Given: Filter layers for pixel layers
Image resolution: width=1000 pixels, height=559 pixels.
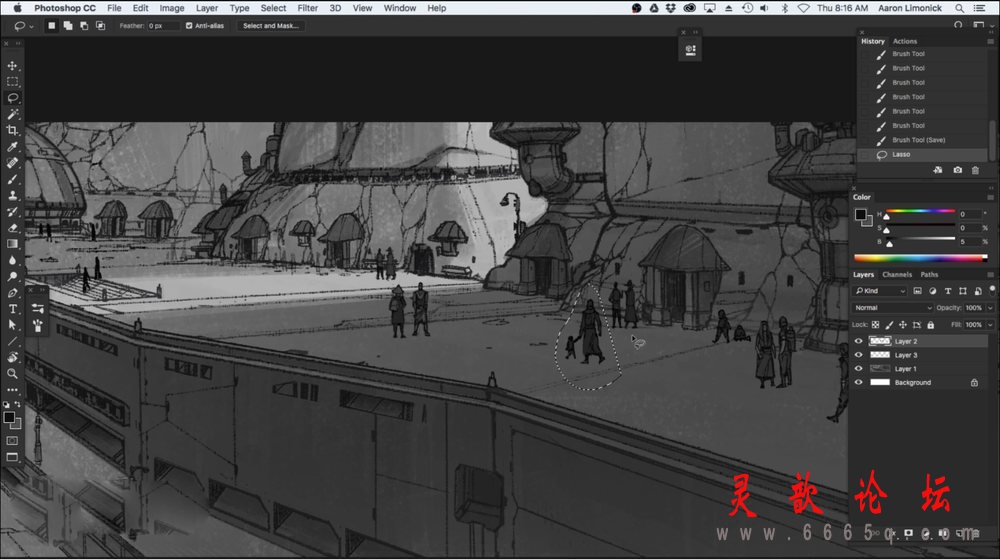Looking at the screenshot, I should [x=917, y=291].
